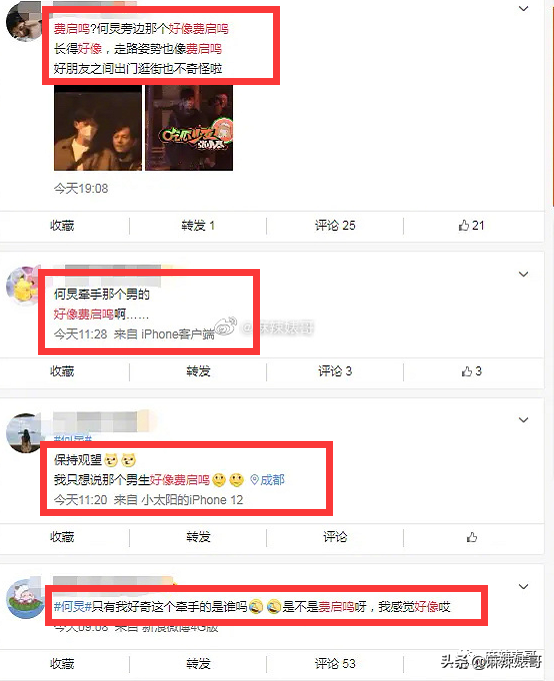The width and height of the screenshot is (554, 681).
Task: Open 评论 25 comments on first post
Action: pyautogui.click(x=335, y=226)
